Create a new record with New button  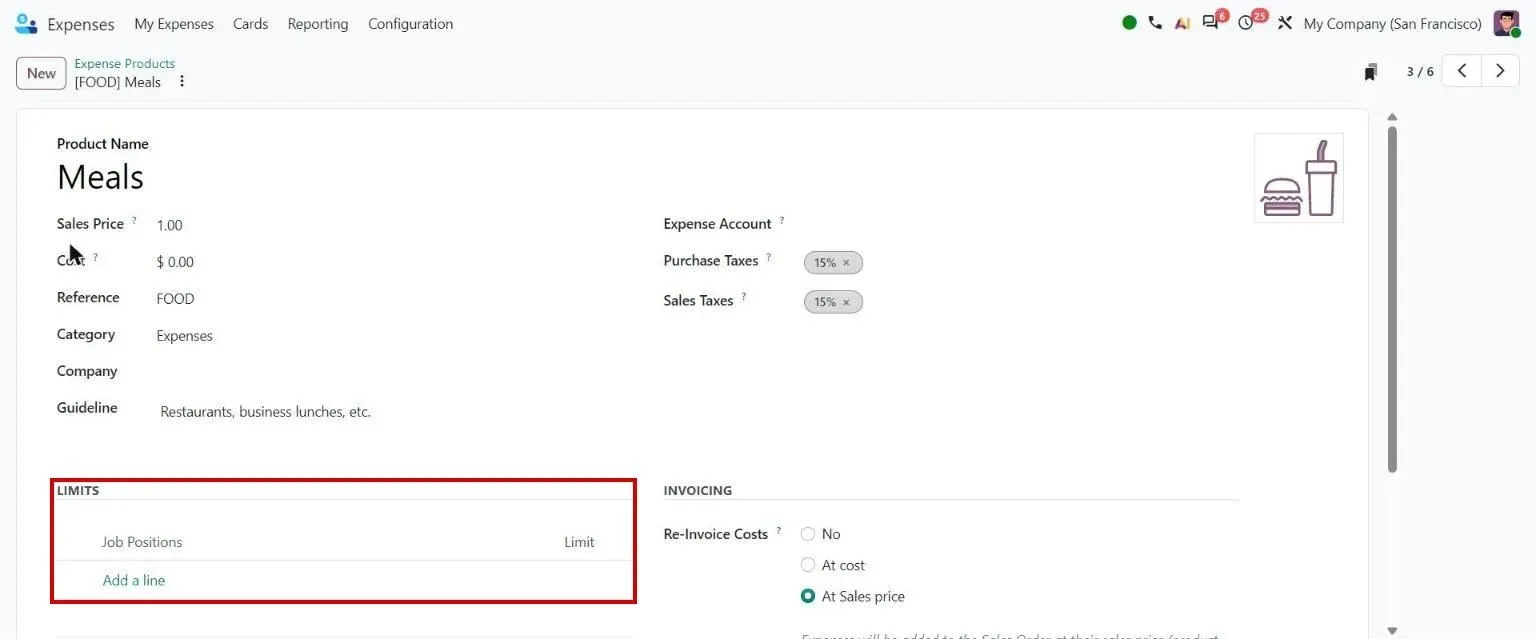[41, 73]
